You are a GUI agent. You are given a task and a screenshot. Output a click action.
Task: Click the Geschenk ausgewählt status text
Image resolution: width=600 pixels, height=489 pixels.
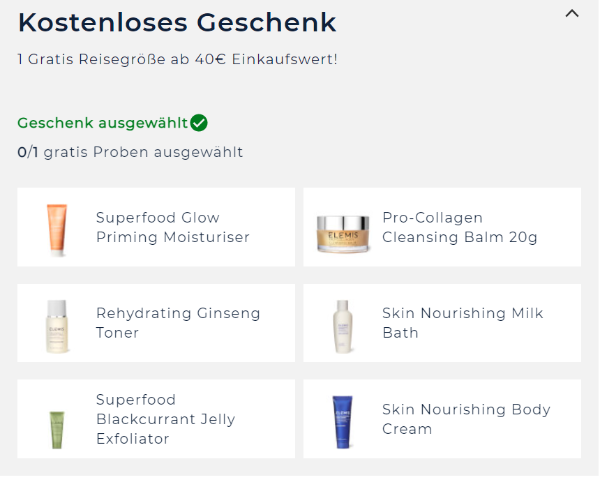(x=103, y=123)
